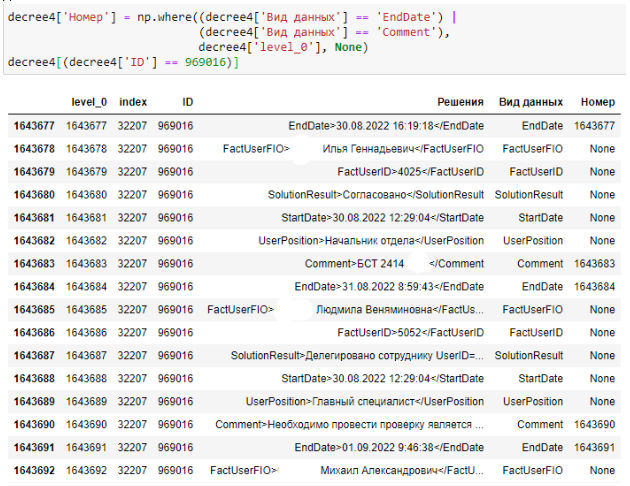This screenshot has width=630, height=486.
Task: Select row index label 1643677
Action: pyautogui.click(x=34, y=126)
